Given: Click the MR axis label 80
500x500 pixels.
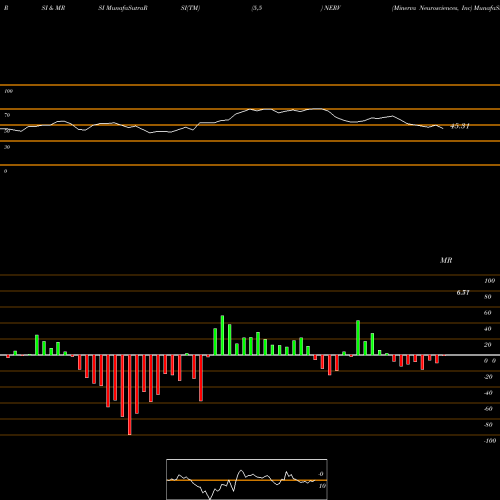Looking at the screenshot, I should pos(487,297).
